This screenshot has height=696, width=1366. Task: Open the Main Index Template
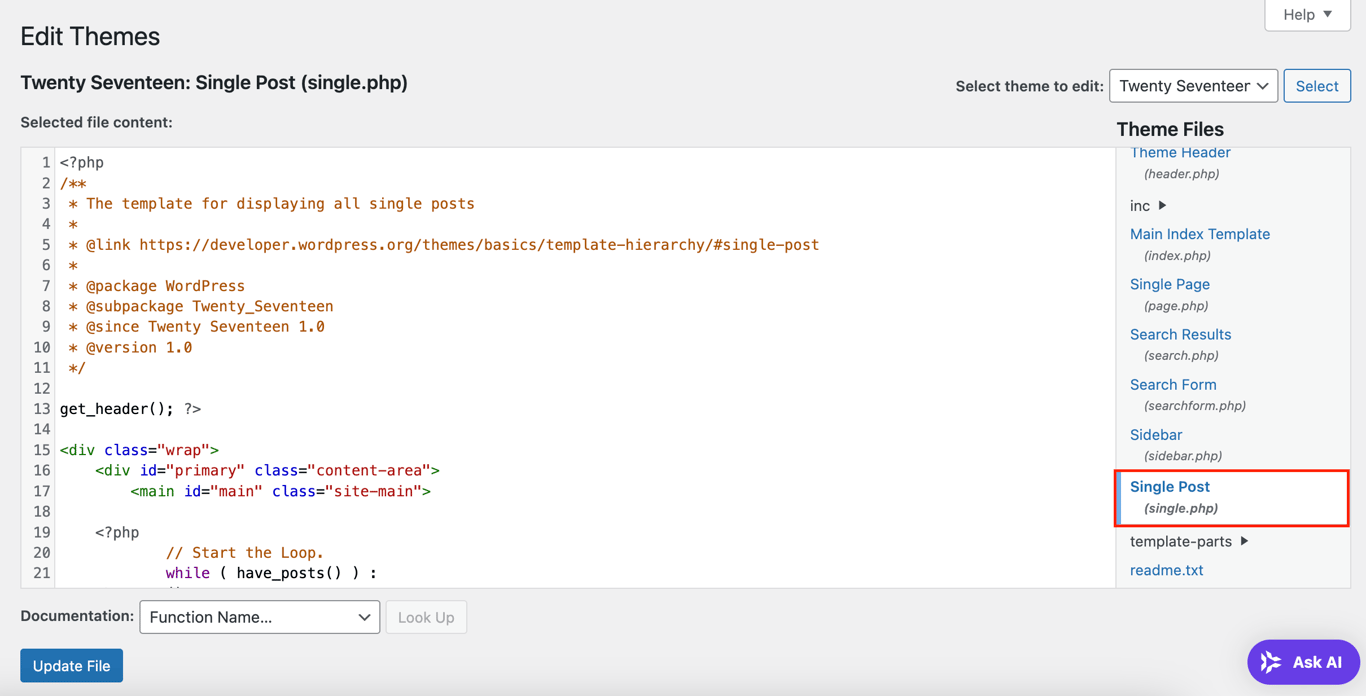(x=1199, y=234)
